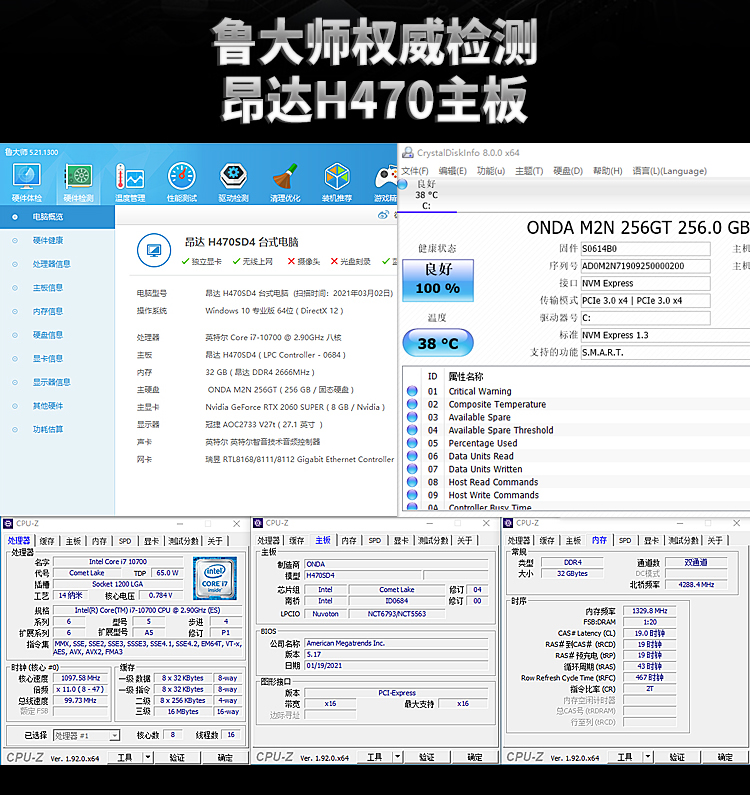Select 内存信息 in Ludashi sidebar
This screenshot has height=795, width=750.
click(x=48, y=311)
